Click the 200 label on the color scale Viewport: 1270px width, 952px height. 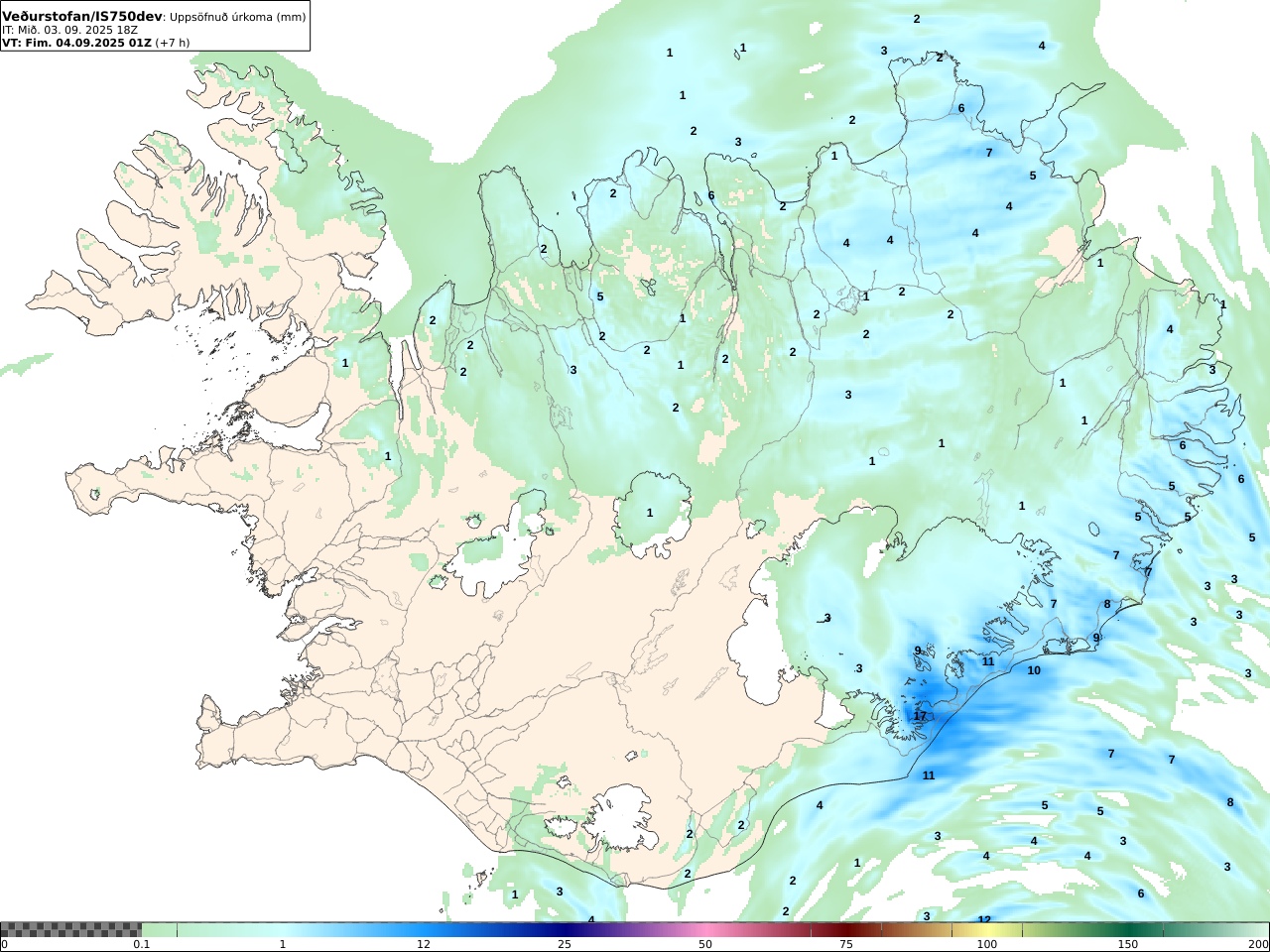1259,944
